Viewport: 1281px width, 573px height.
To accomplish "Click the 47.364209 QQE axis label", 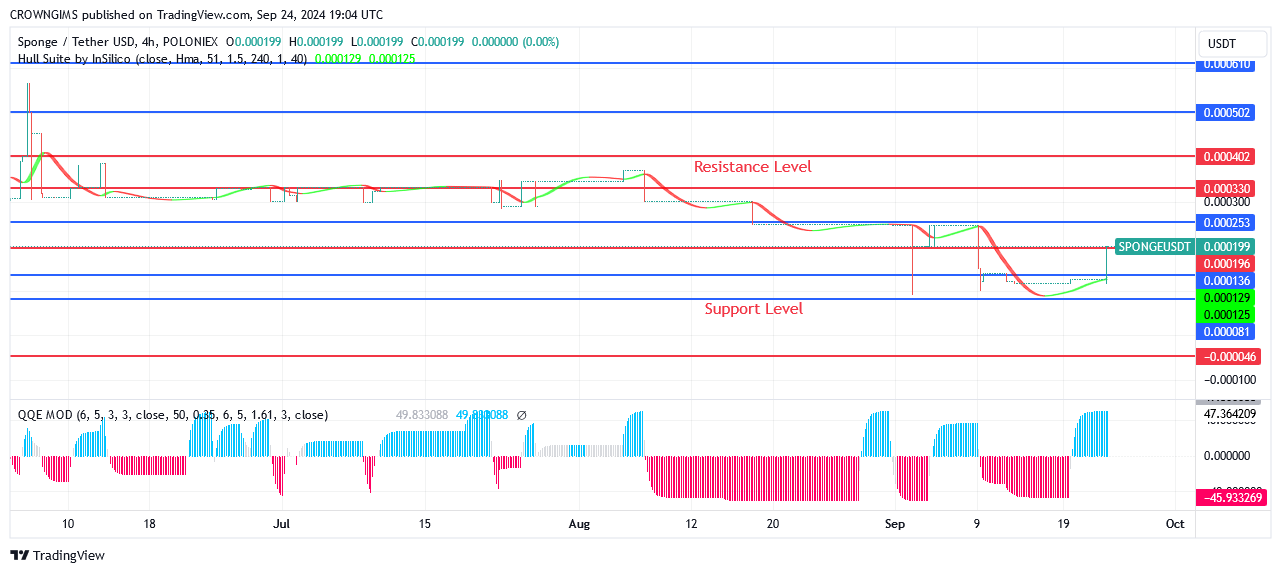I will [1231, 413].
